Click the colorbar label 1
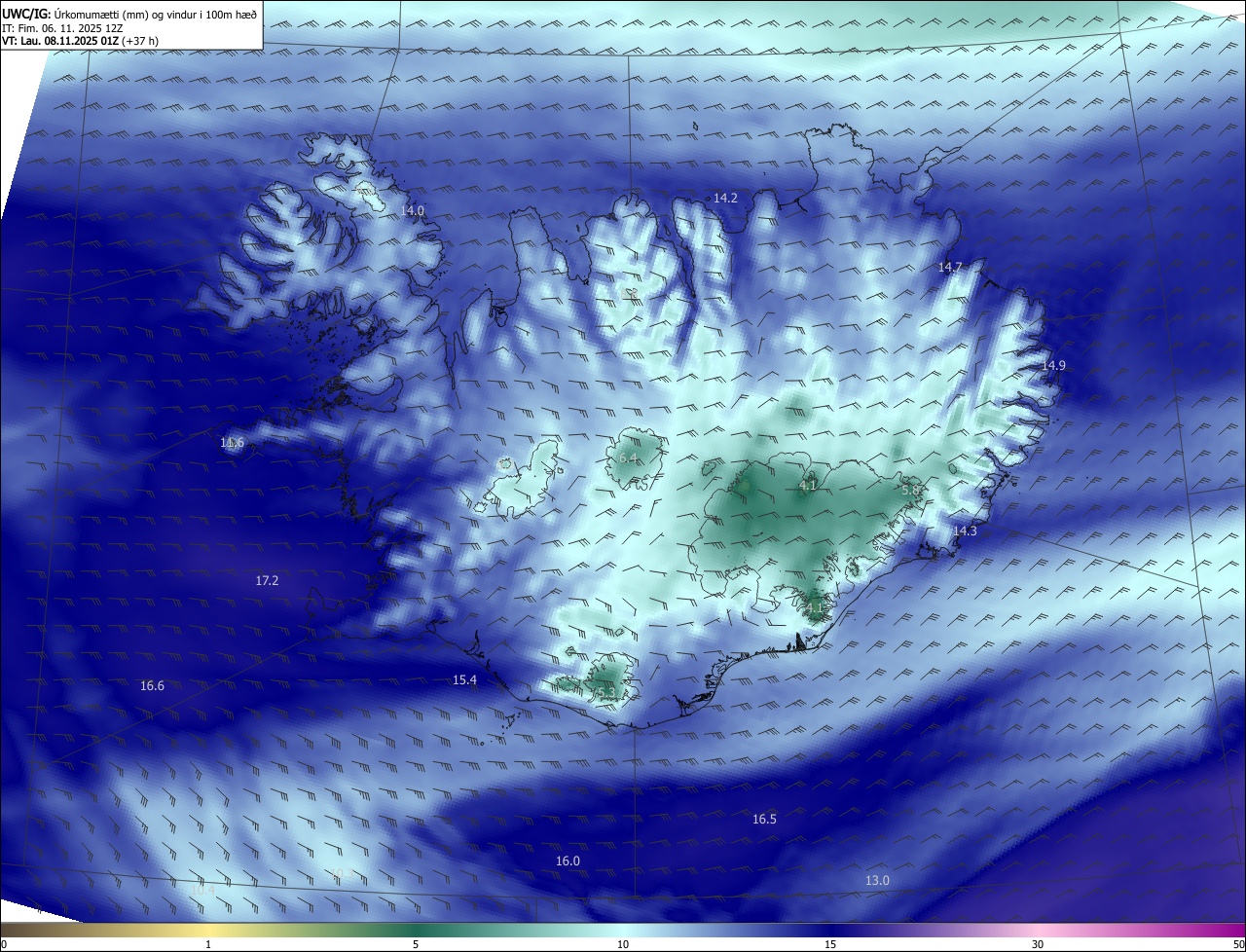The image size is (1246, 952). (x=208, y=944)
